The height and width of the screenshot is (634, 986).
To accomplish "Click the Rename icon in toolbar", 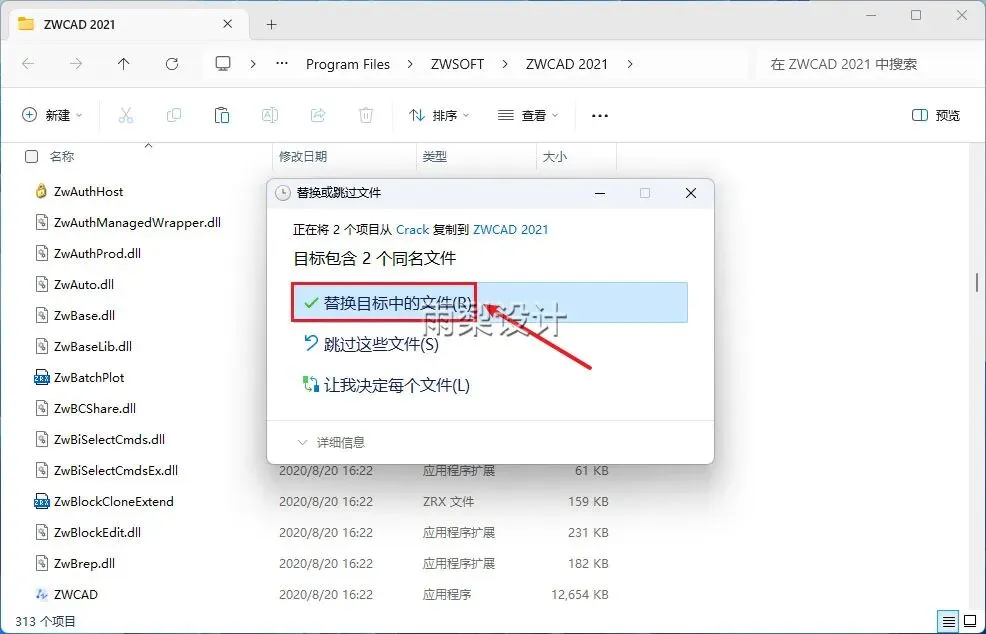I will [x=270, y=115].
